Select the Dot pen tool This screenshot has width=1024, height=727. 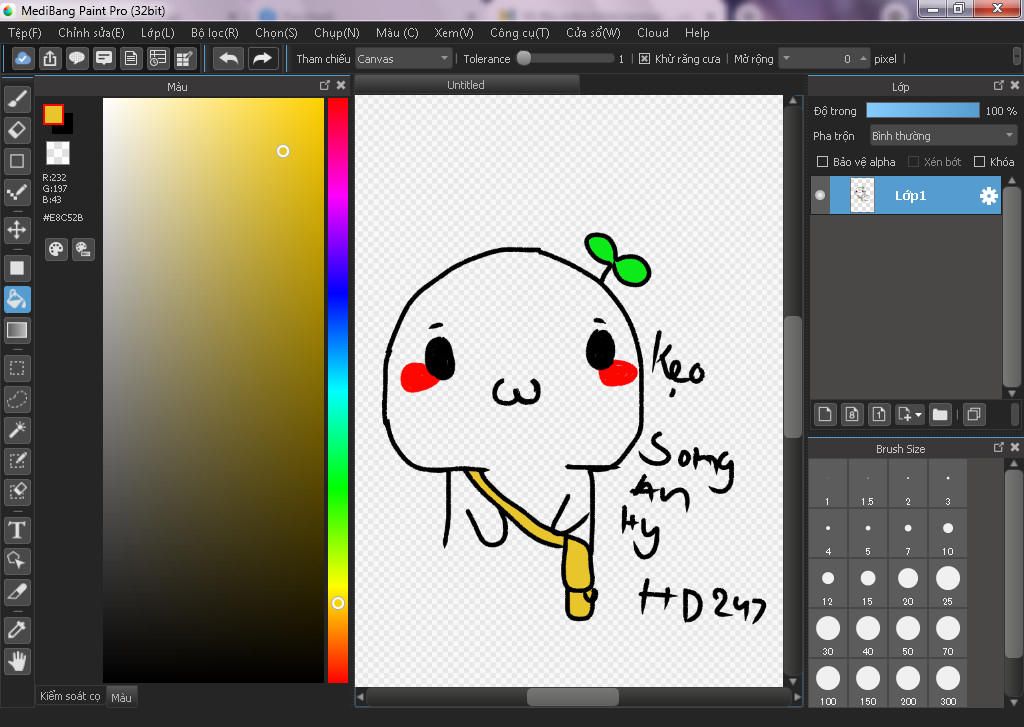(17, 192)
